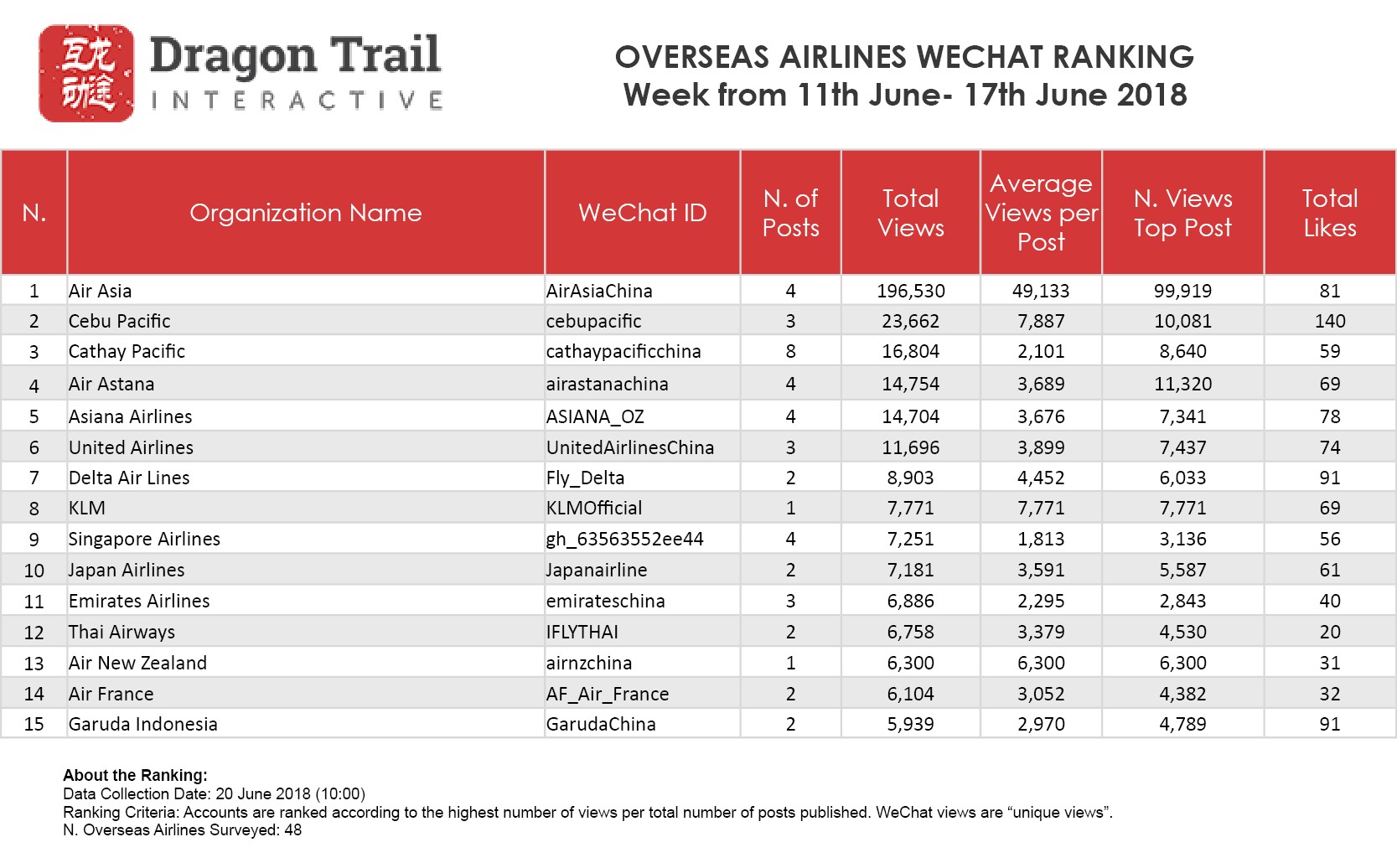Viewport: 1397px width, 868px height.
Task: Click the WeChat ID column header
Action: coord(643,213)
